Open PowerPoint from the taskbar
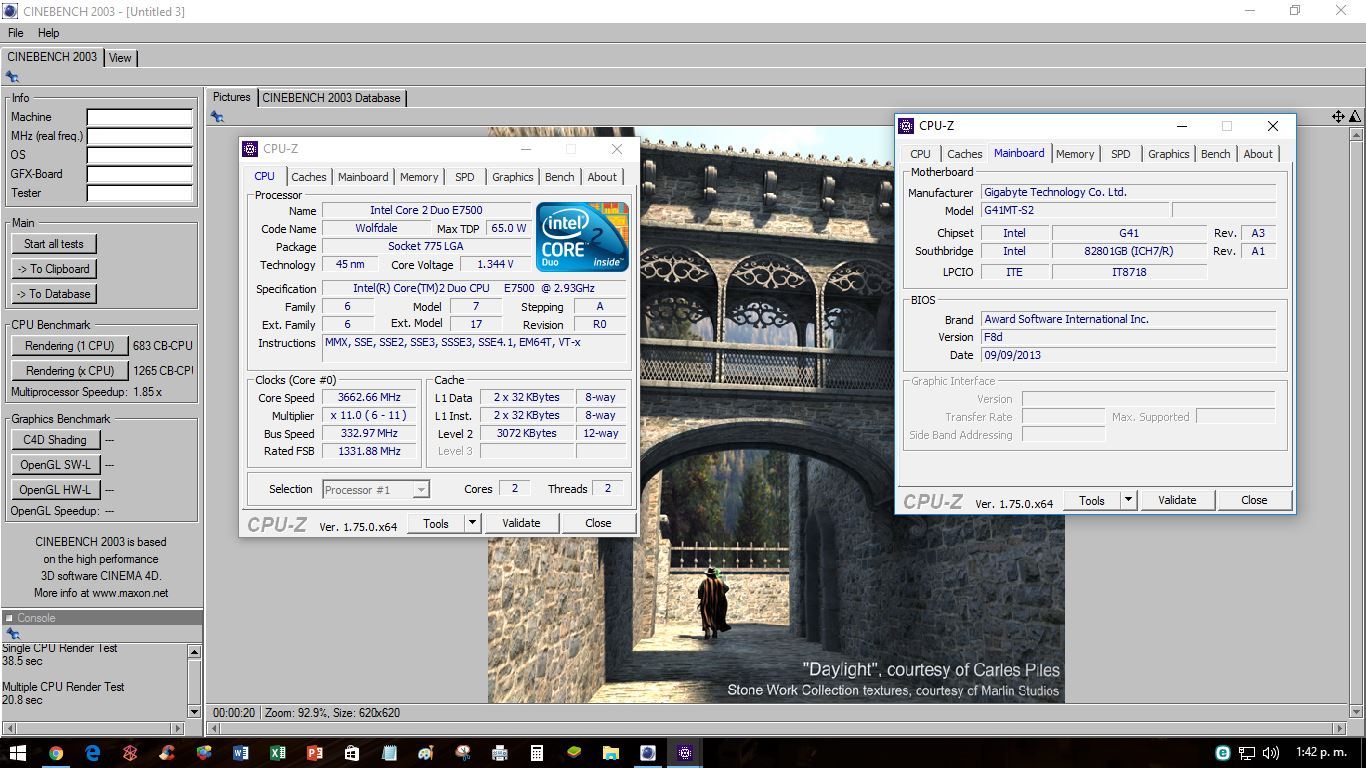This screenshot has width=1366, height=768. pos(315,753)
